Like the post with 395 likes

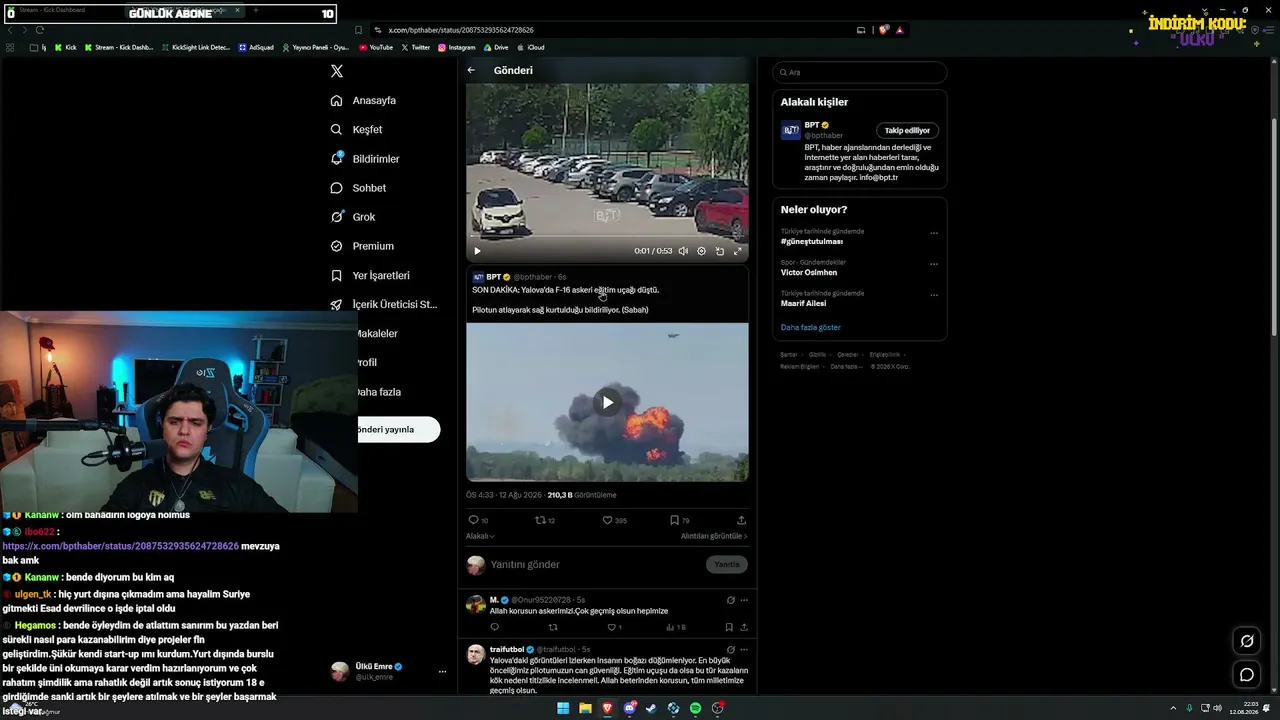pos(614,520)
